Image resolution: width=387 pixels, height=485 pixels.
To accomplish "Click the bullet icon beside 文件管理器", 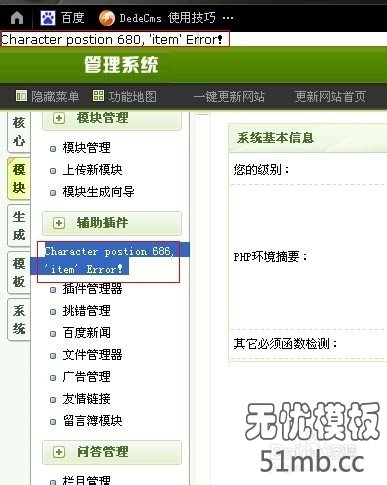I will (x=53, y=356).
